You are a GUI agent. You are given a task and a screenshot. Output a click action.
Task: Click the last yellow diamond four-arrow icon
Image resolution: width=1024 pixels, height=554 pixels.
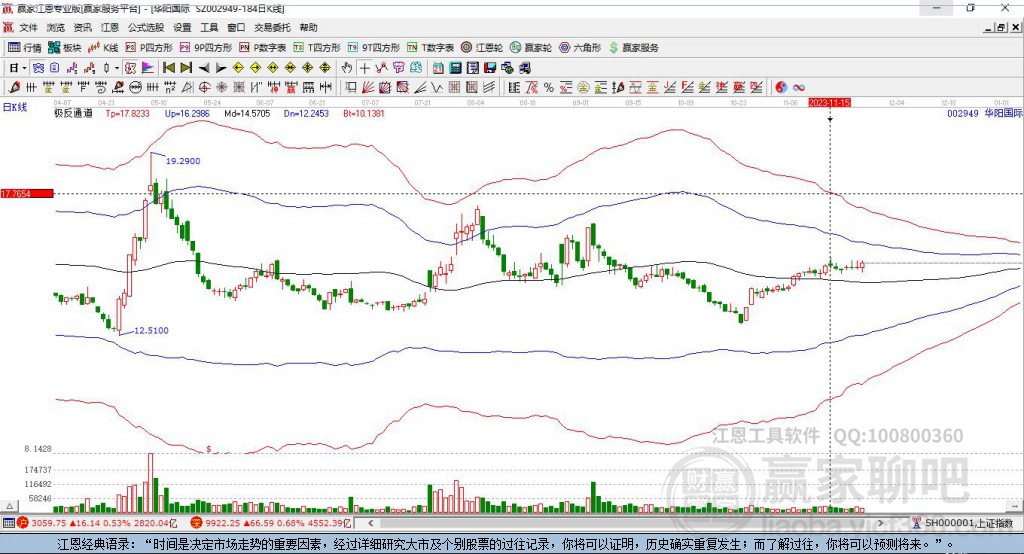[325, 68]
